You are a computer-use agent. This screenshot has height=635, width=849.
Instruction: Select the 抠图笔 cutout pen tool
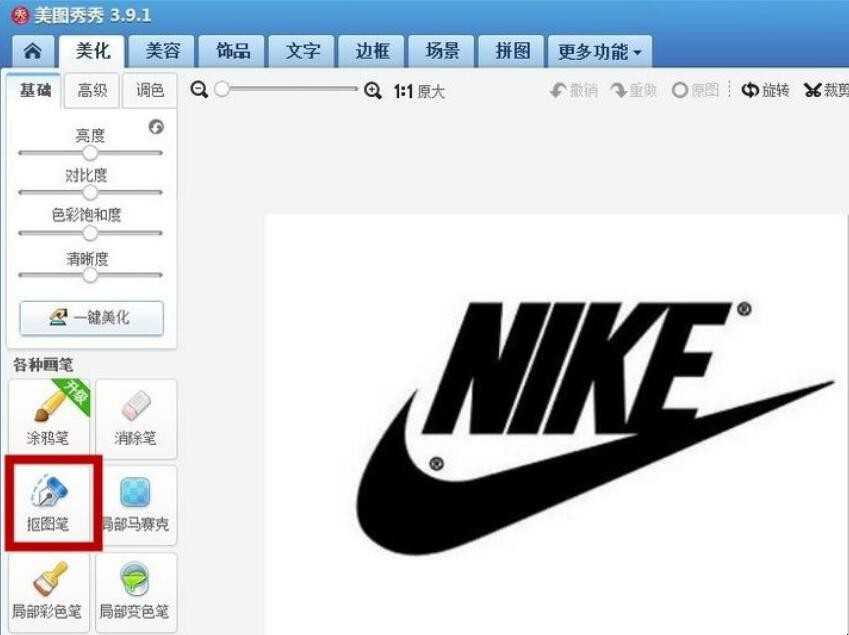(49, 505)
